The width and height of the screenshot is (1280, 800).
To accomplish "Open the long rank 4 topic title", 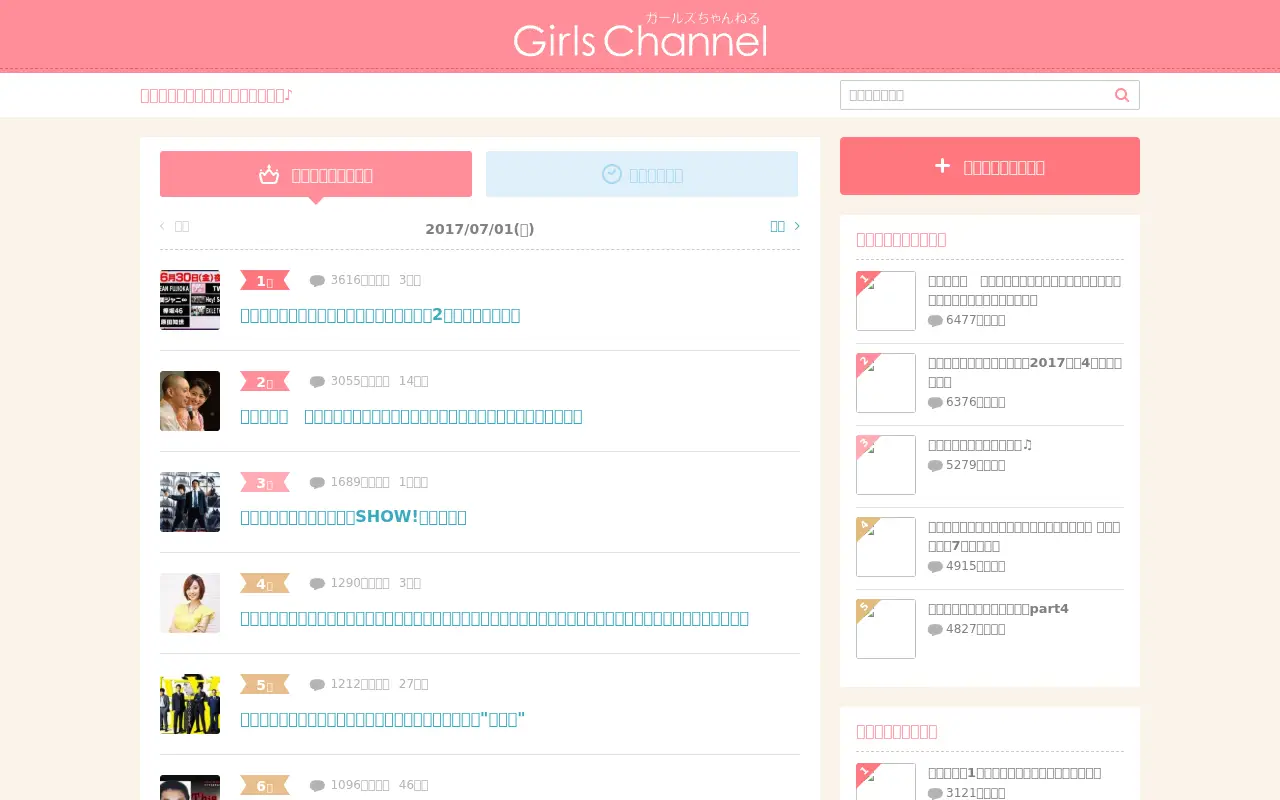I will [494, 618].
